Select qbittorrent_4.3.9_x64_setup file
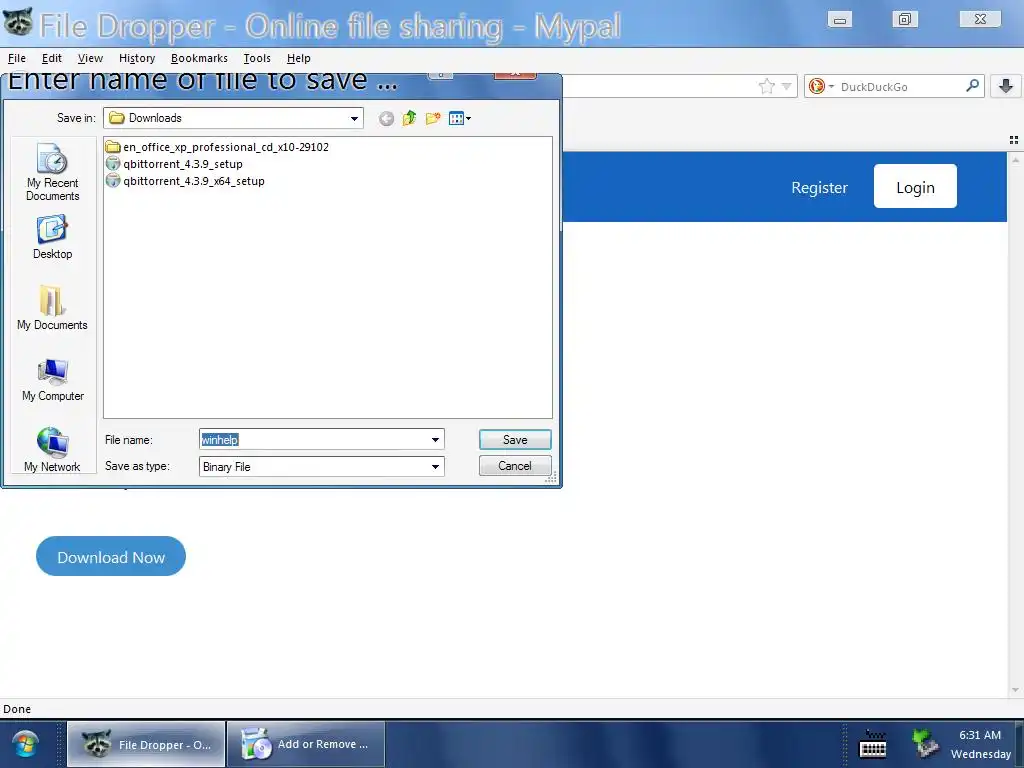 tap(185, 181)
